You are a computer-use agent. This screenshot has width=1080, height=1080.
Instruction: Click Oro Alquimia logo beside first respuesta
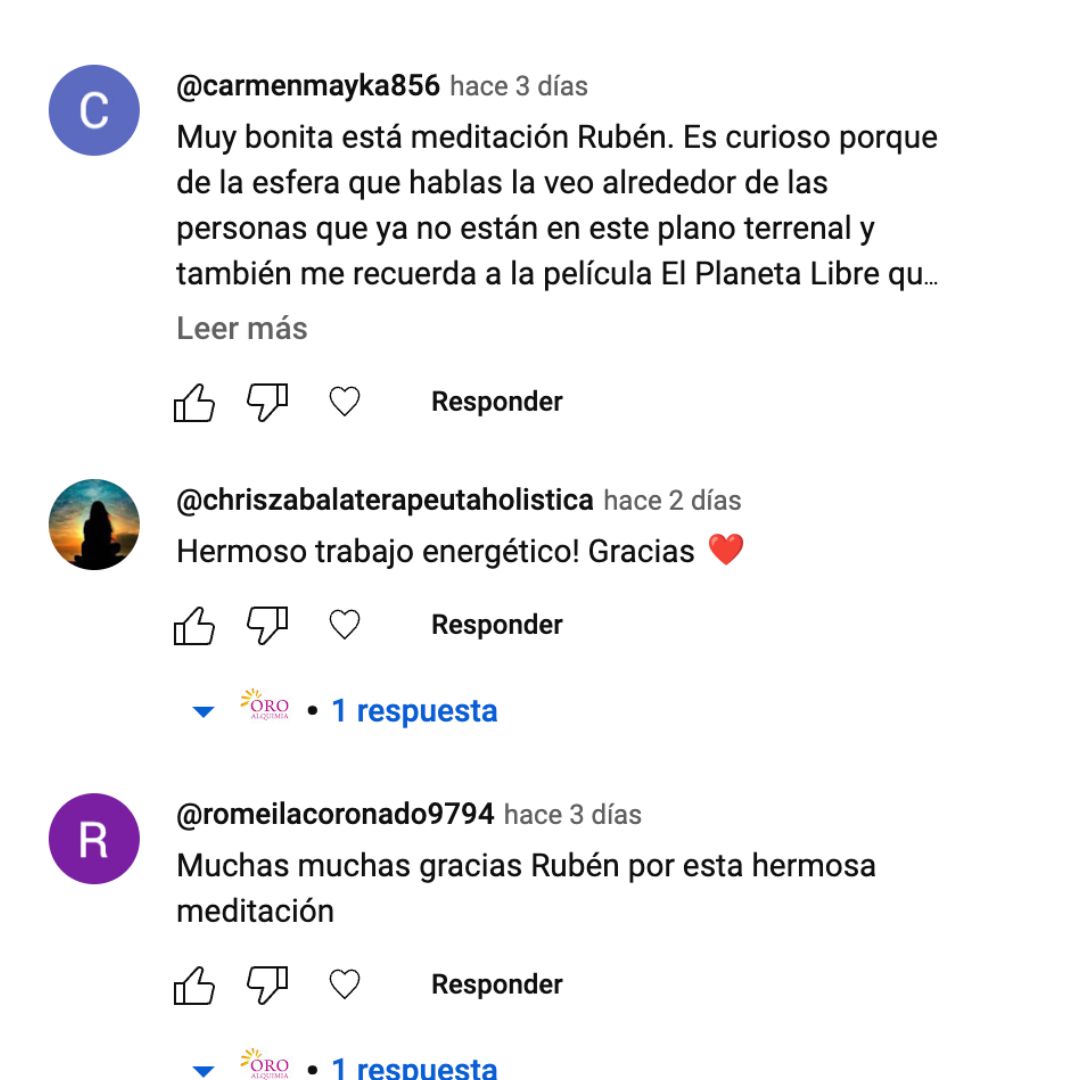point(265,705)
